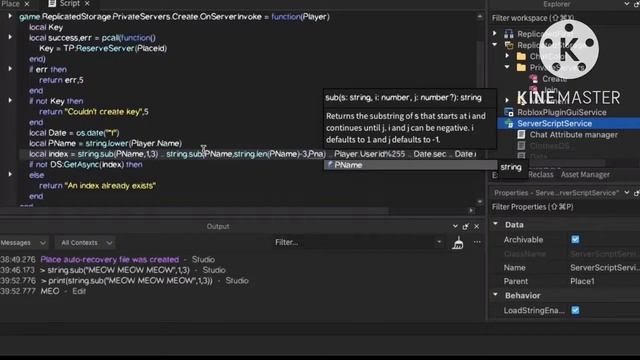The width and height of the screenshot is (640, 360).
Task: Switch to the Script tab
Action: (x=64, y=4)
